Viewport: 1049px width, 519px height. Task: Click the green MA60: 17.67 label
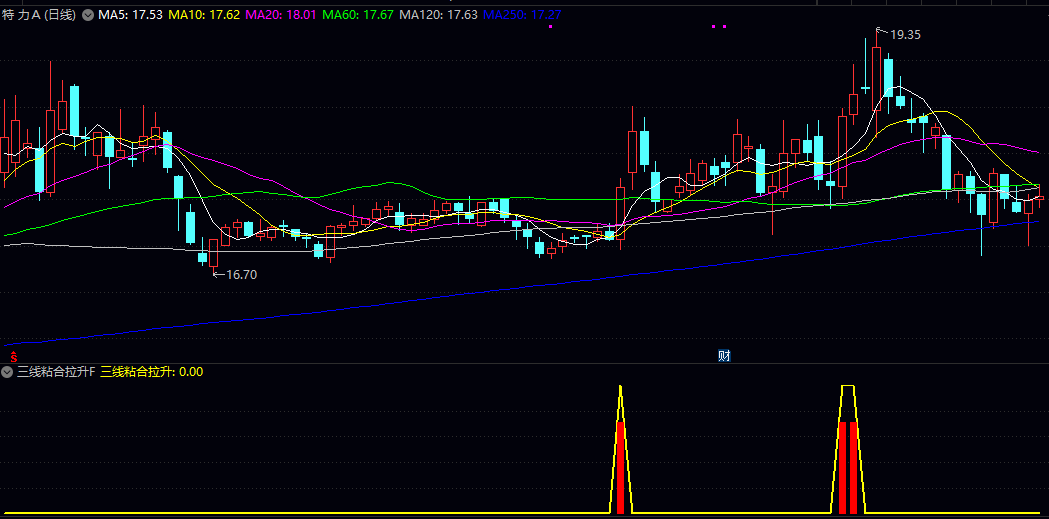click(358, 15)
